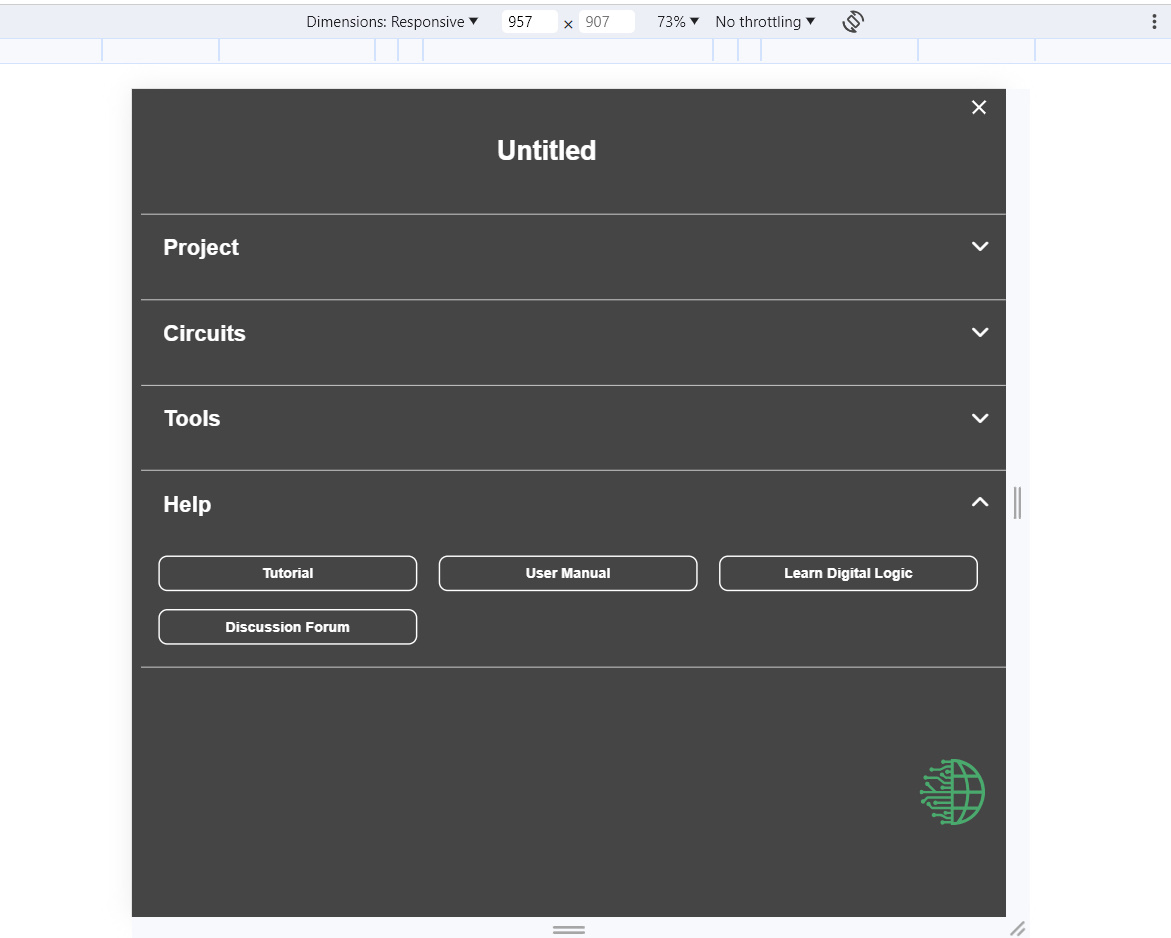The image size is (1171, 938).
Task: Grab the bottom-edge viewport resize handle
Action: point(569,929)
